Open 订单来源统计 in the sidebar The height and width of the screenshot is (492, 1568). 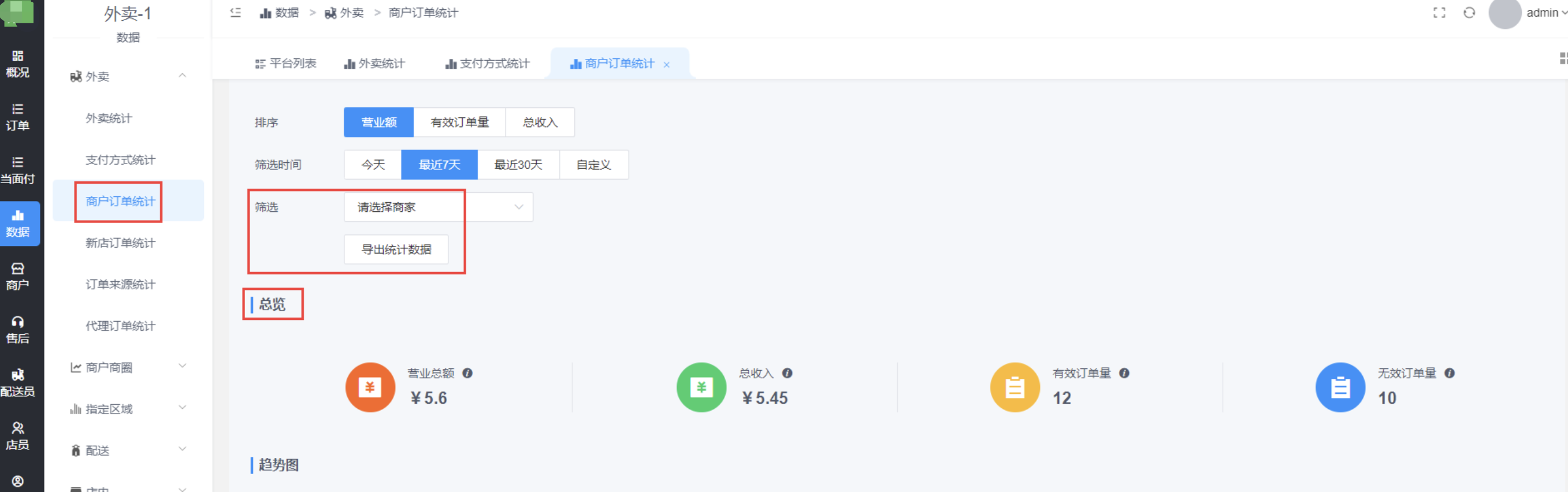121,284
